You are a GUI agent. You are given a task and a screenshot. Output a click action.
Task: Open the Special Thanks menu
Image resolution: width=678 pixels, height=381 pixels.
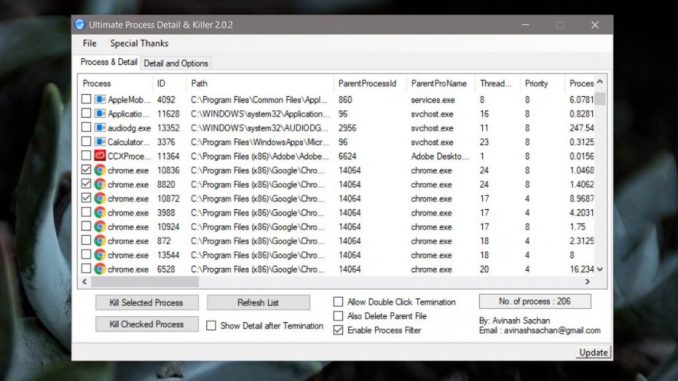pos(139,43)
